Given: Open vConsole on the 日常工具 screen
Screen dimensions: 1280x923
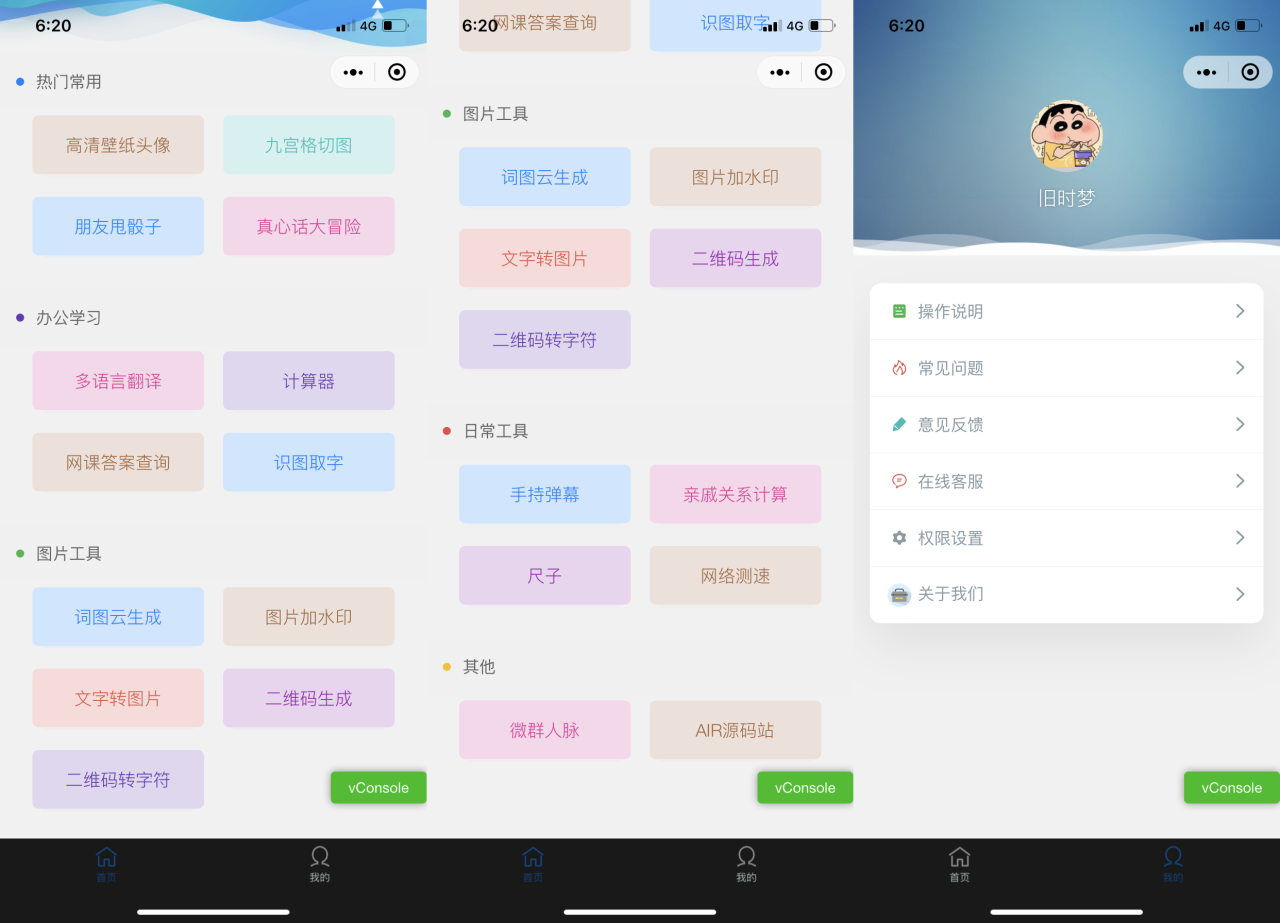Looking at the screenshot, I should (x=805, y=787).
